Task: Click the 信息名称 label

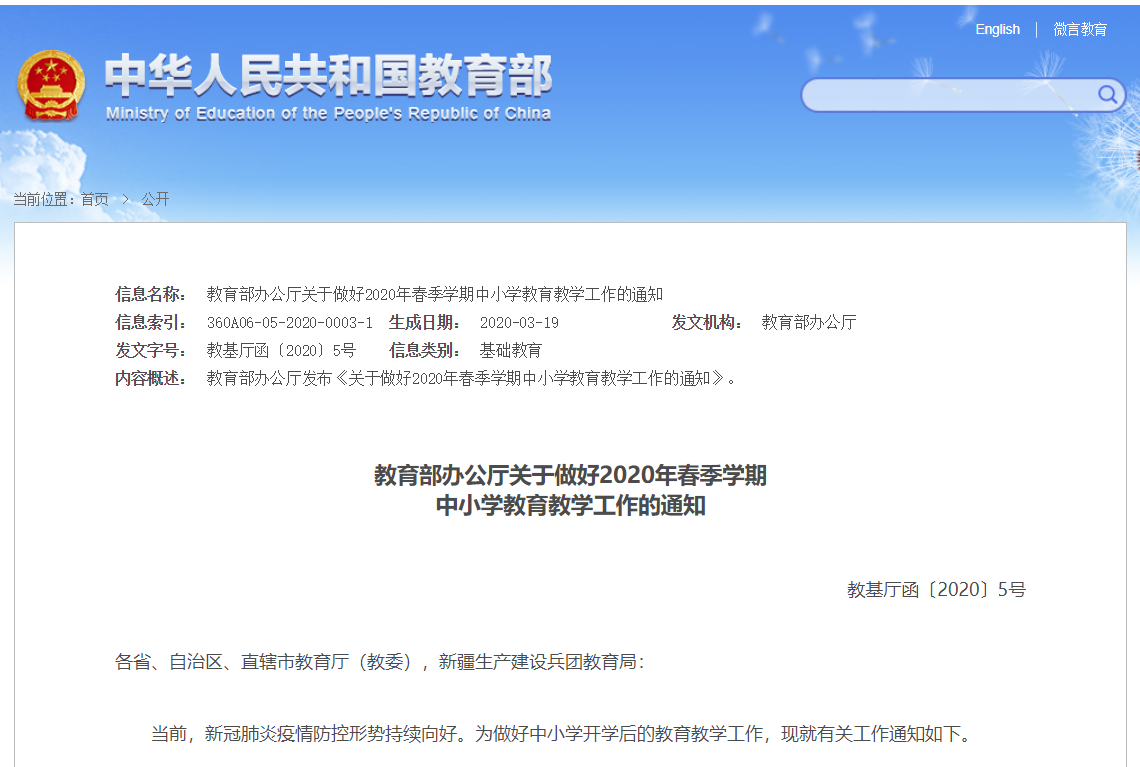Action: (150, 294)
